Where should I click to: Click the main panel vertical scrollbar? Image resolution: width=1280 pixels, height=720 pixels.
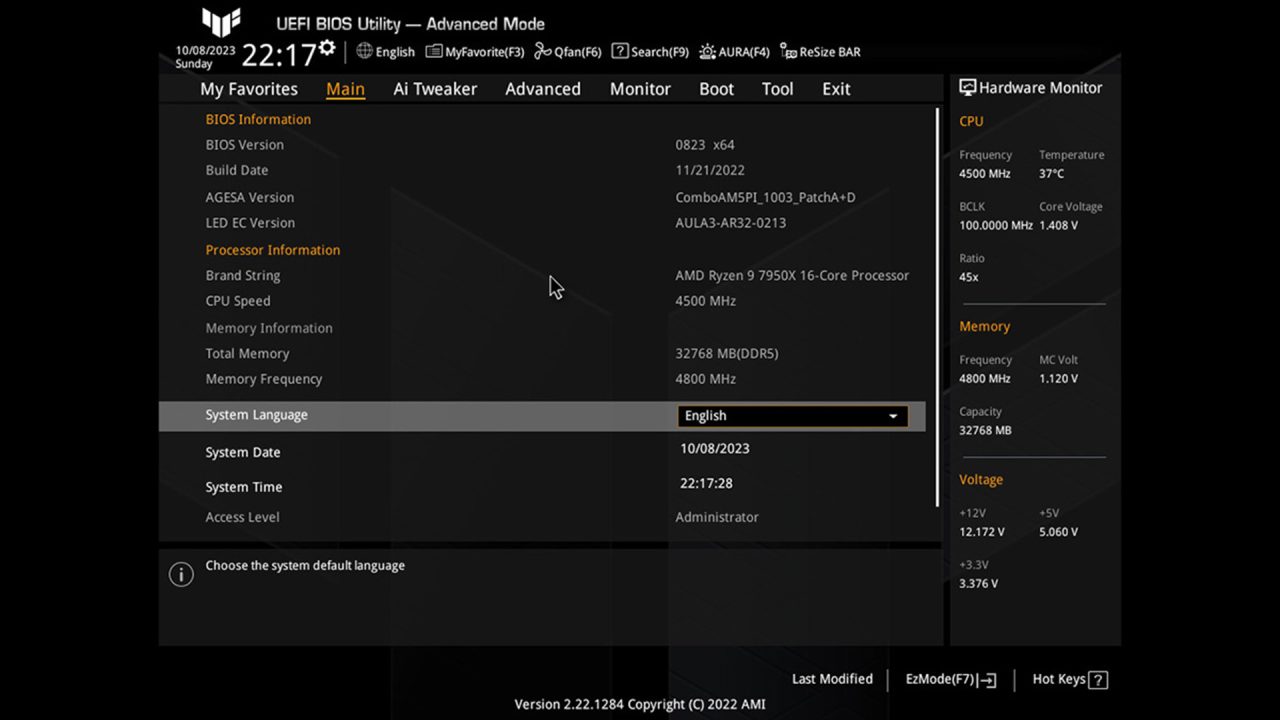tap(937, 307)
